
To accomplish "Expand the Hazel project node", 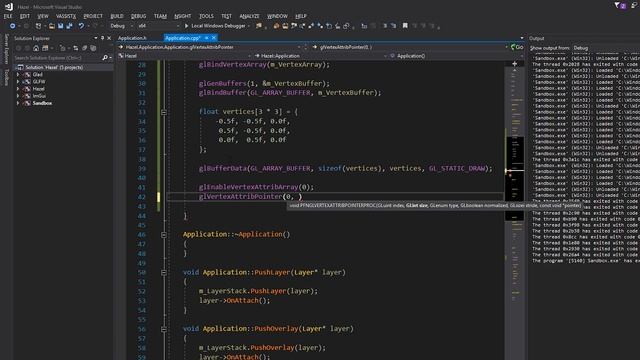I will pyautogui.click(x=18, y=89).
